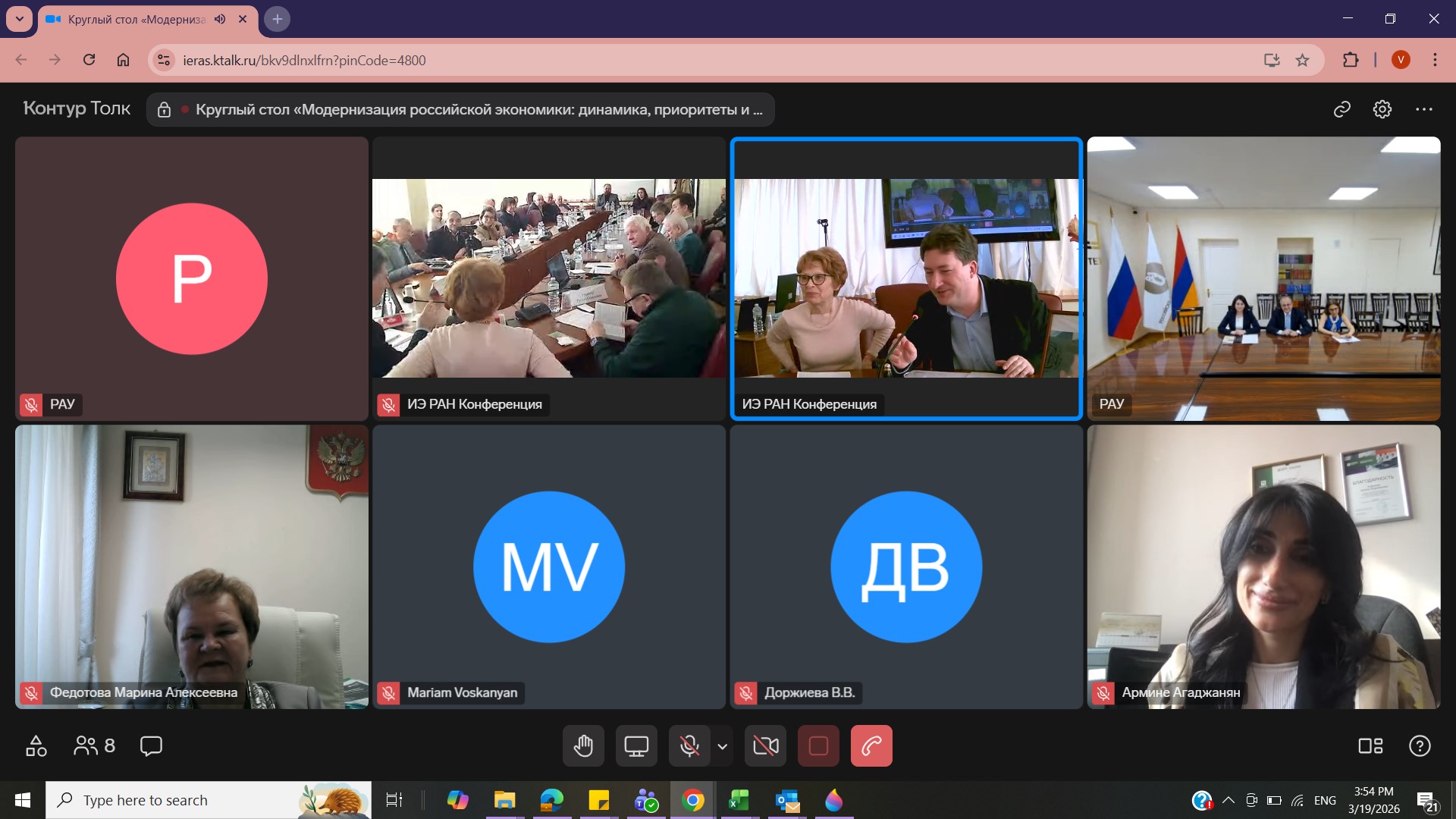Toggle meeting recording
The image size is (1456, 819).
click(x=818, y=746)
